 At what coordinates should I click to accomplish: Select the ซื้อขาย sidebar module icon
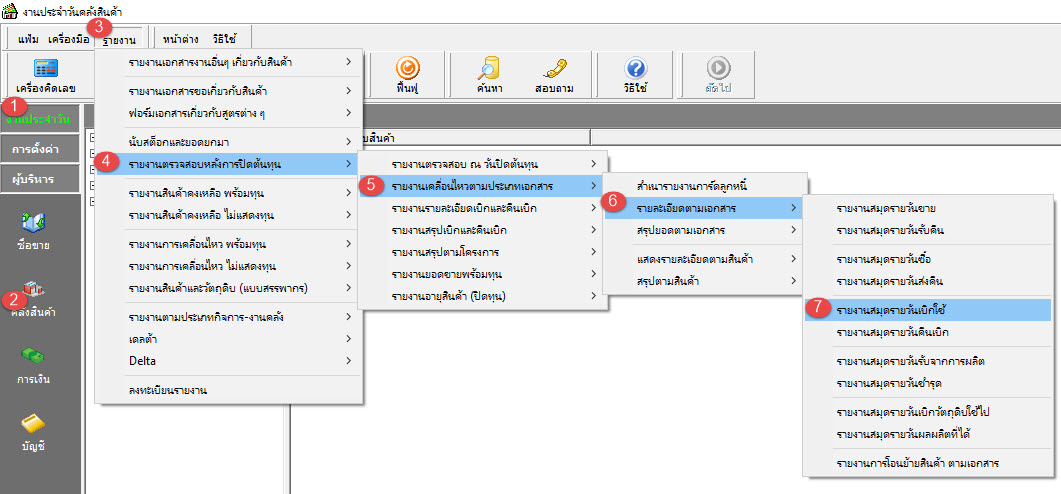pos(35,229)
